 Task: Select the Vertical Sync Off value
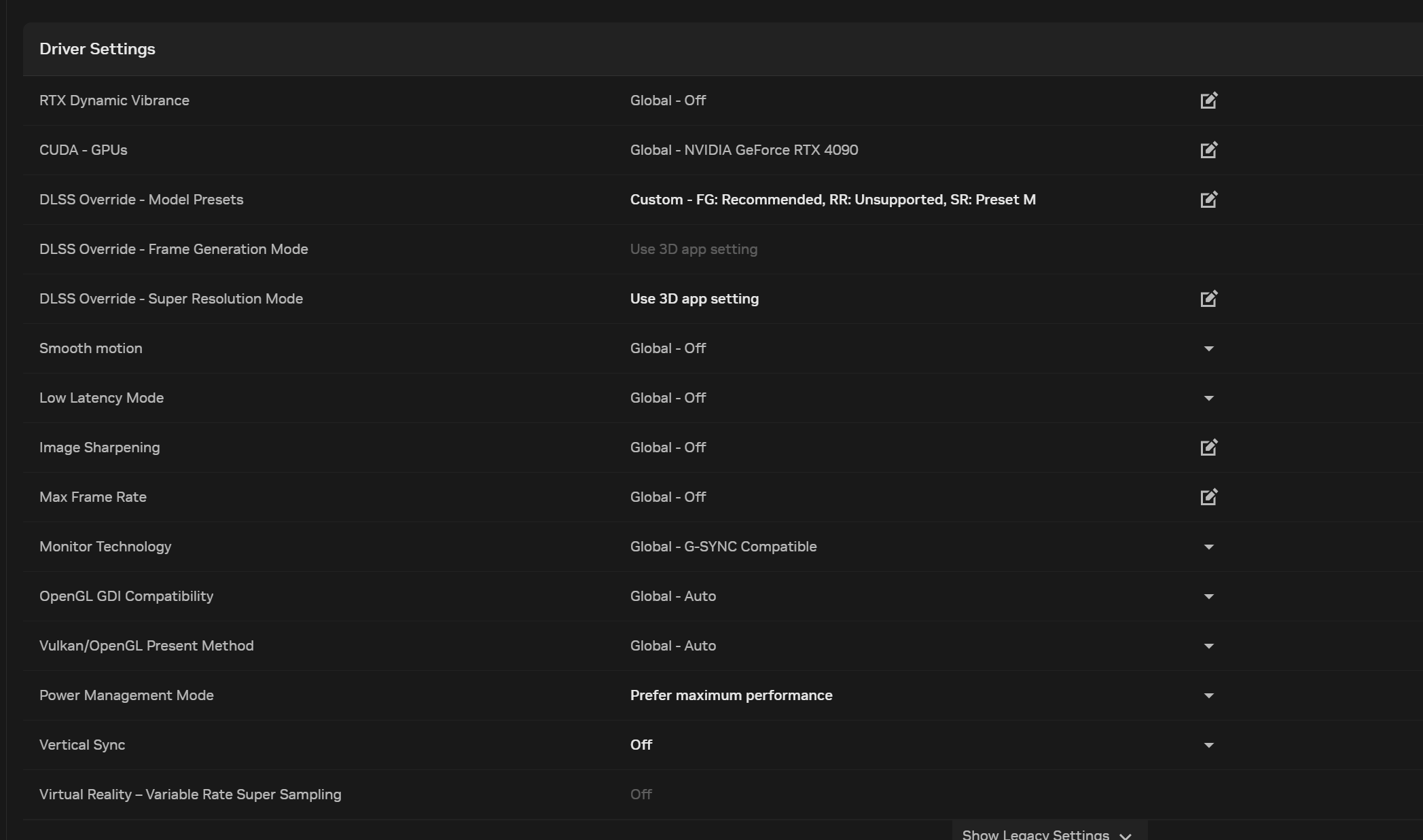click(641, 745)
